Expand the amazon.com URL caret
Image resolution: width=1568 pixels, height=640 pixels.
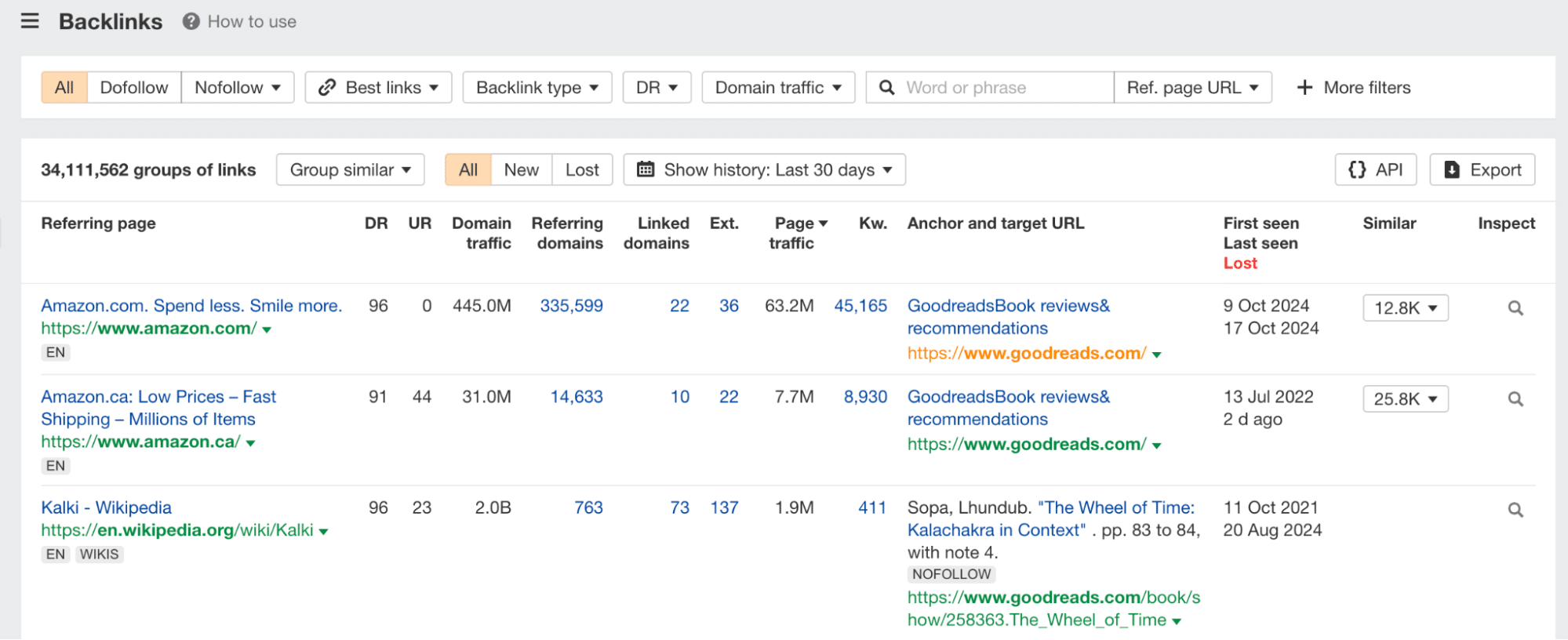tap(267, 330)
